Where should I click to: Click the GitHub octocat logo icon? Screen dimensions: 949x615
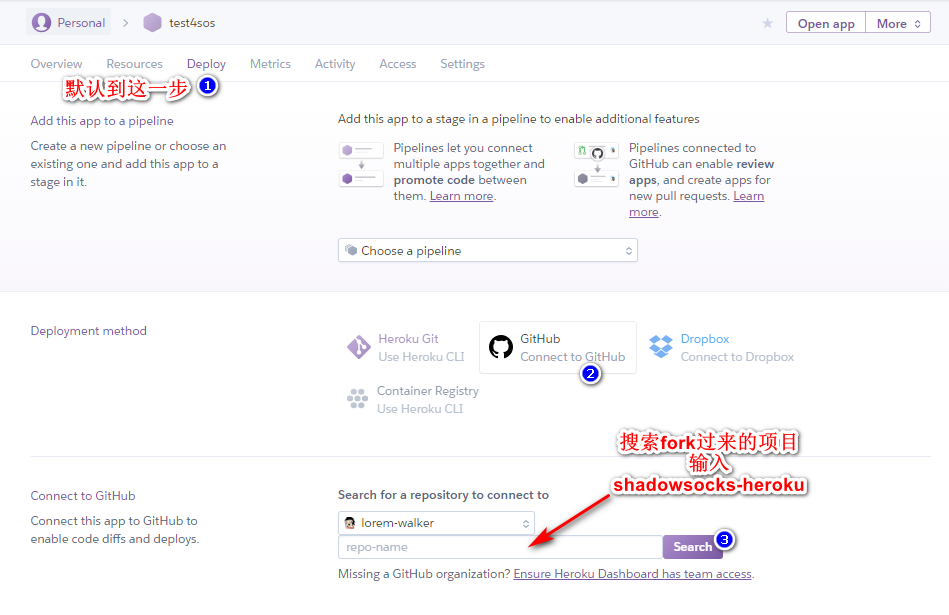tap(501, 347)
